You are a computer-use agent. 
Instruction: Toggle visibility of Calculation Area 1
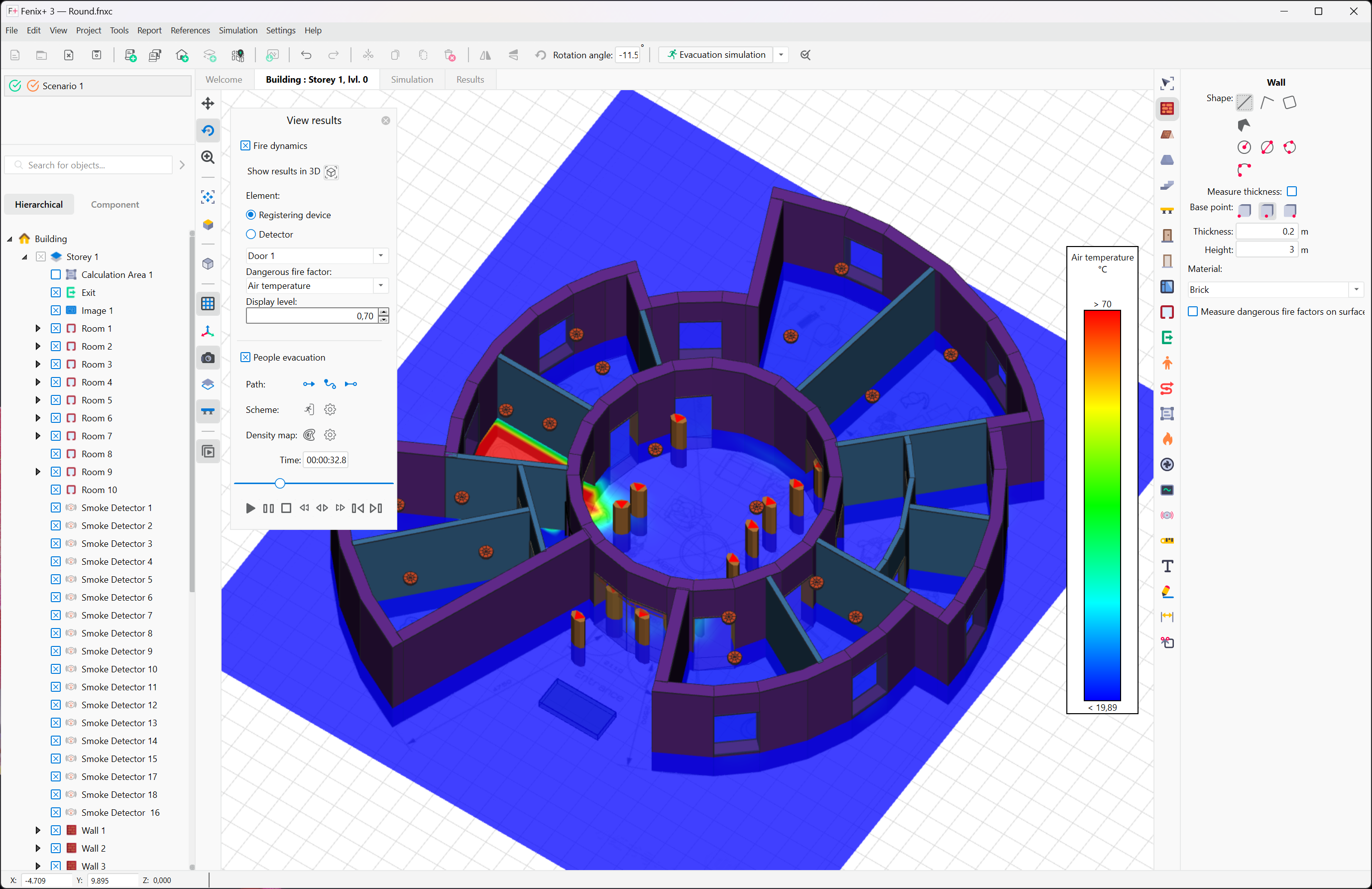55,274
